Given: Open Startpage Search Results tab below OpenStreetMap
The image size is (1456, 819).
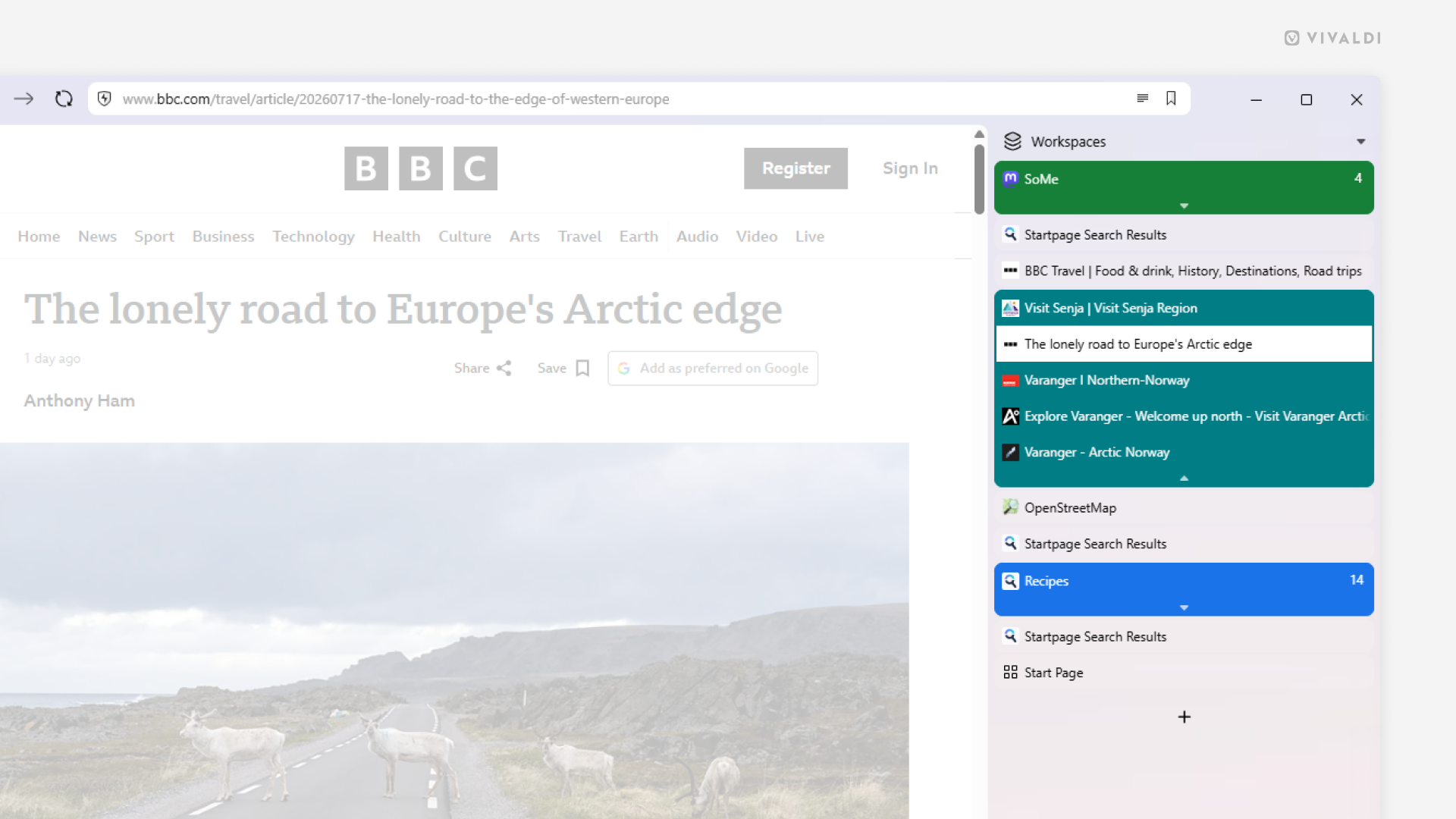Looking at the screenshot, I should 1184,544.
